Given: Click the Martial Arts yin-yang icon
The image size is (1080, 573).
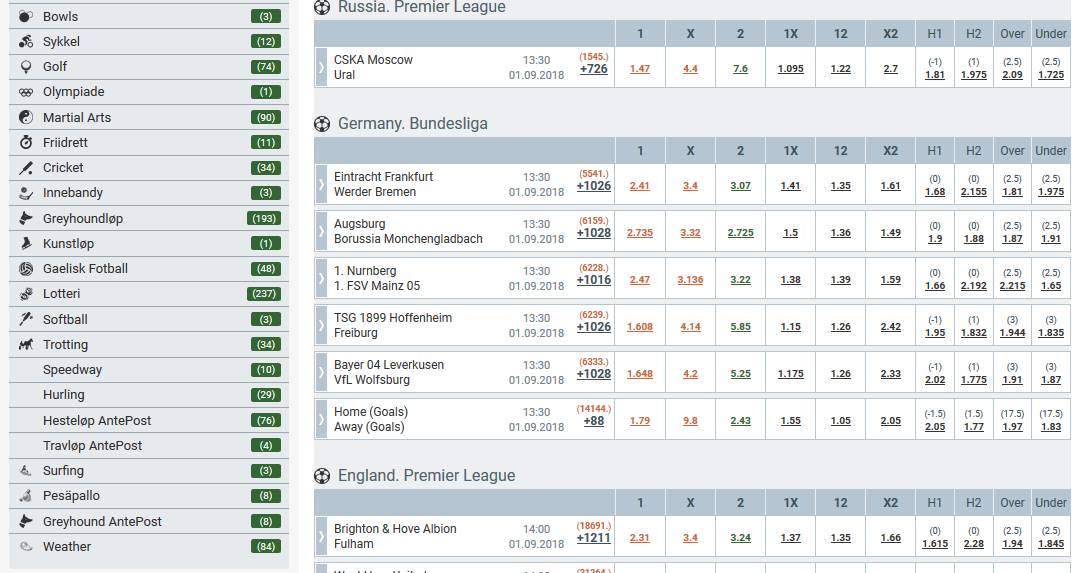Looking at the screenshot, I should point(26,117).
